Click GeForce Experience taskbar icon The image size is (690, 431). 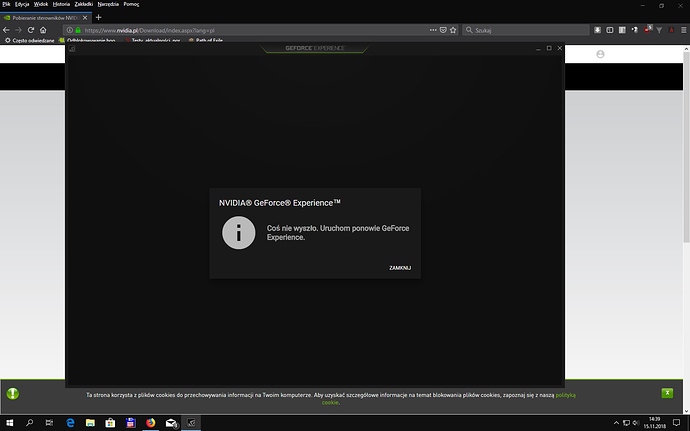coord(191,423)
